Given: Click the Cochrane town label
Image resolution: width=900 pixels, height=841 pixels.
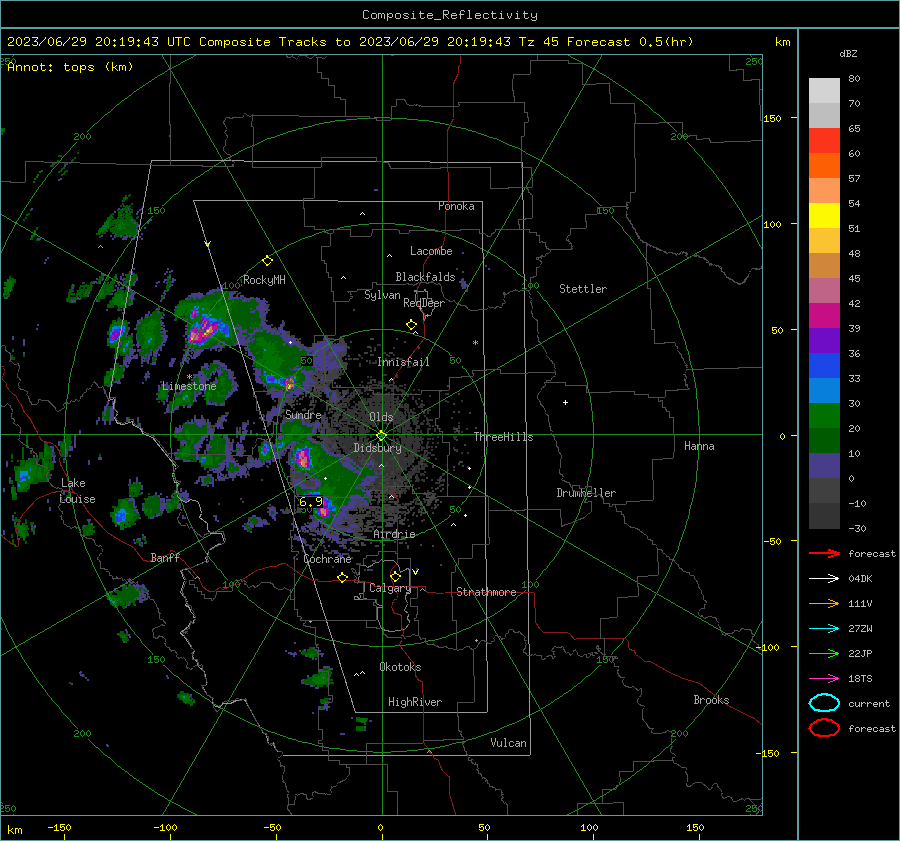Looking at the screenshot, I should coord(327,559).
